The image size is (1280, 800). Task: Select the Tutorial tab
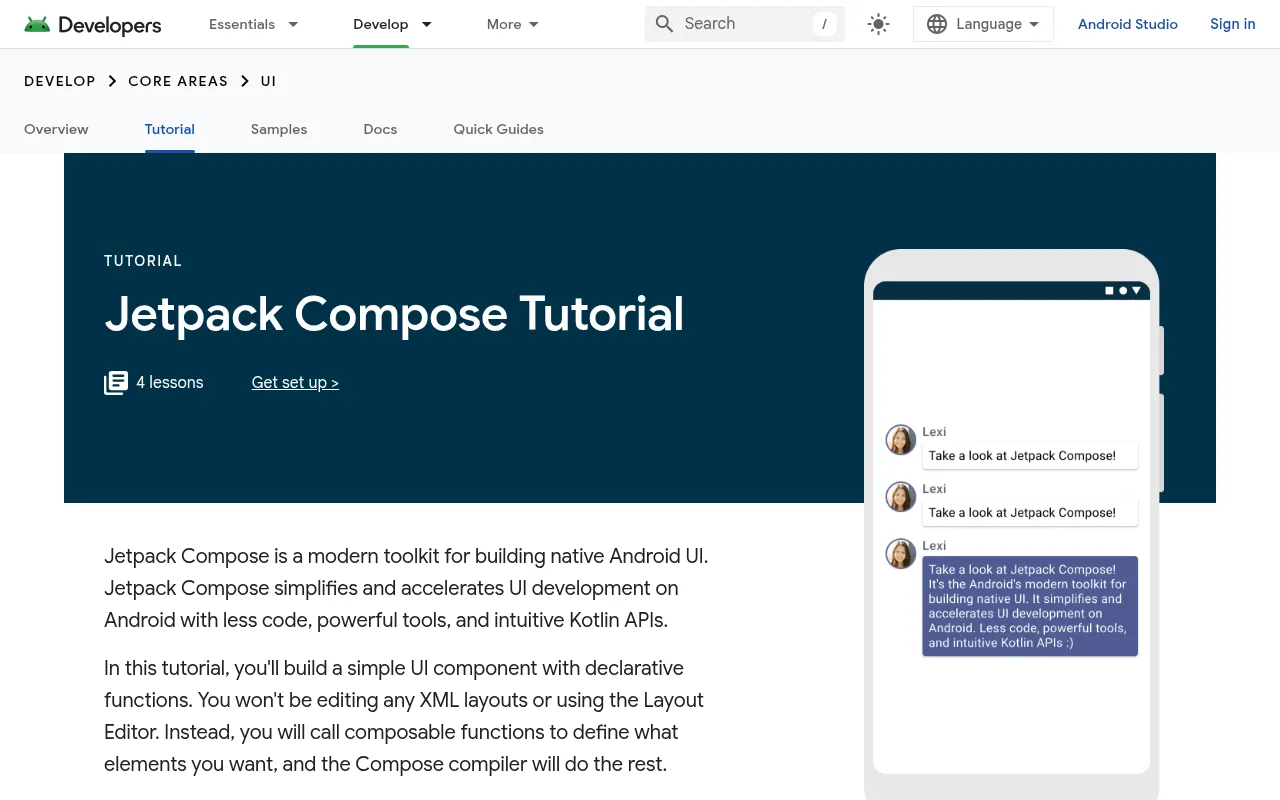click(x=170, y=129)
